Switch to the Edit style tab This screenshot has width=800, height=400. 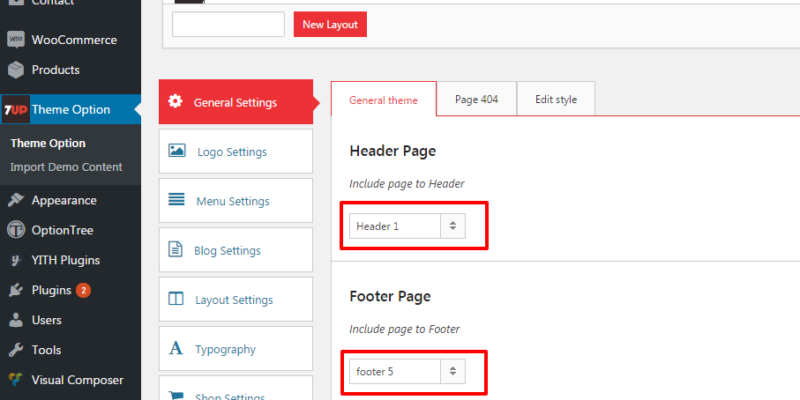pos(556,99)
